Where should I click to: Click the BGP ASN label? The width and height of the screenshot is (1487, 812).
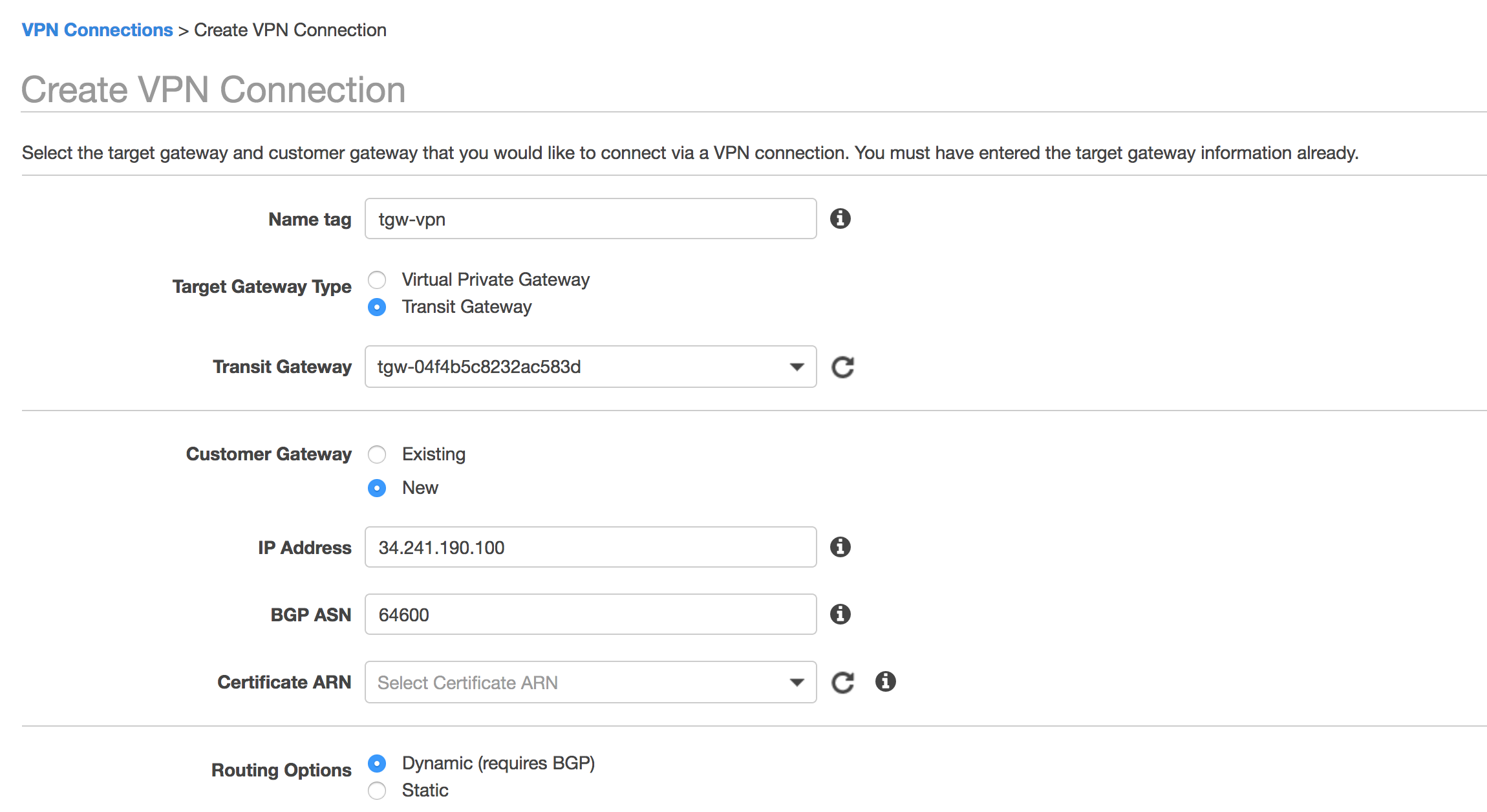311,615
